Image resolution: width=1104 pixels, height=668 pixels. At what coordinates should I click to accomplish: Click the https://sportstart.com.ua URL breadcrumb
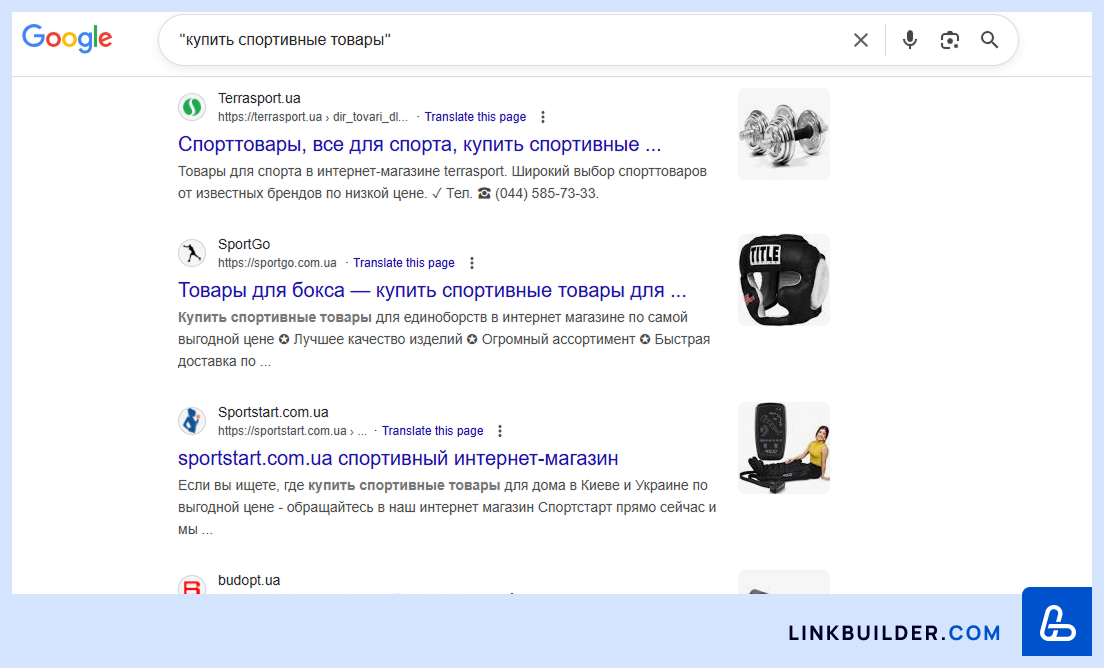292,431
